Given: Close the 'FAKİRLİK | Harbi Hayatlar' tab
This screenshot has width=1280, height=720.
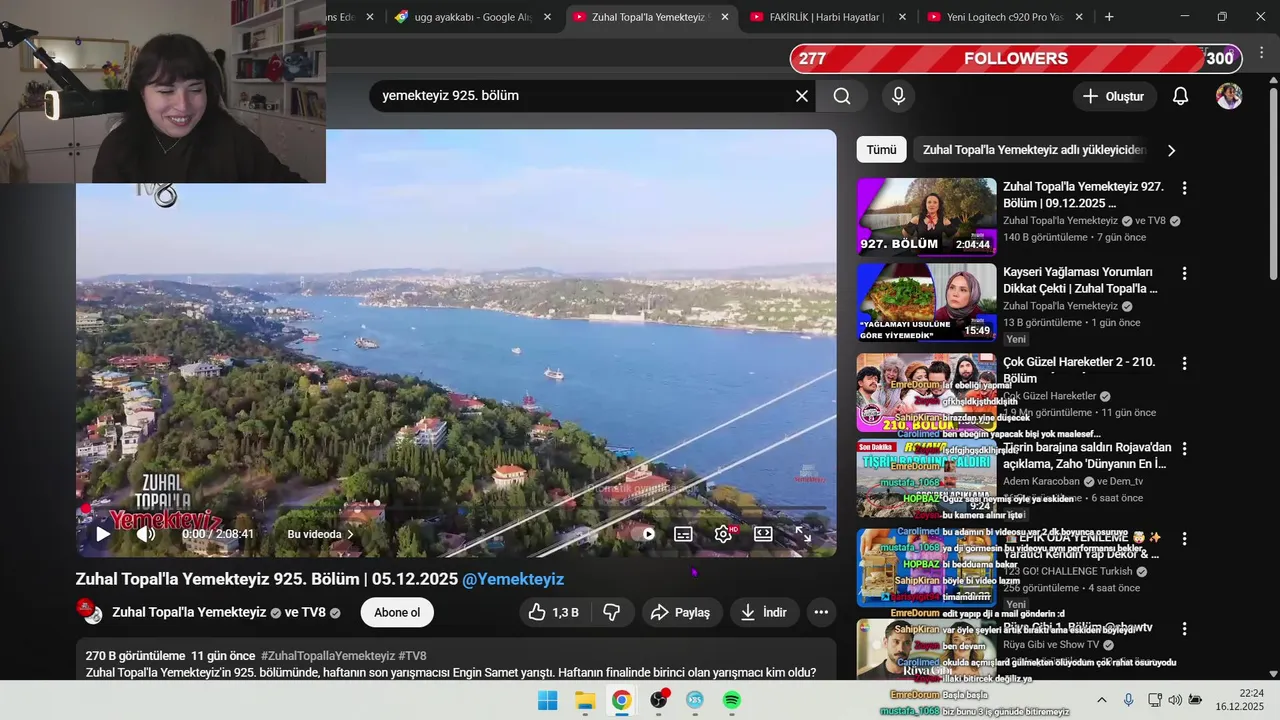Looking at the screenshot, I should click(903, 17).
